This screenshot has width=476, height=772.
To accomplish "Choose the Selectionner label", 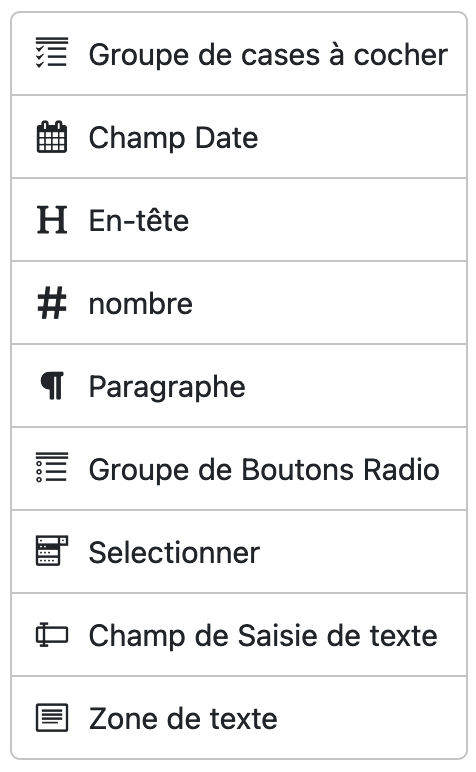I will 174,552.
